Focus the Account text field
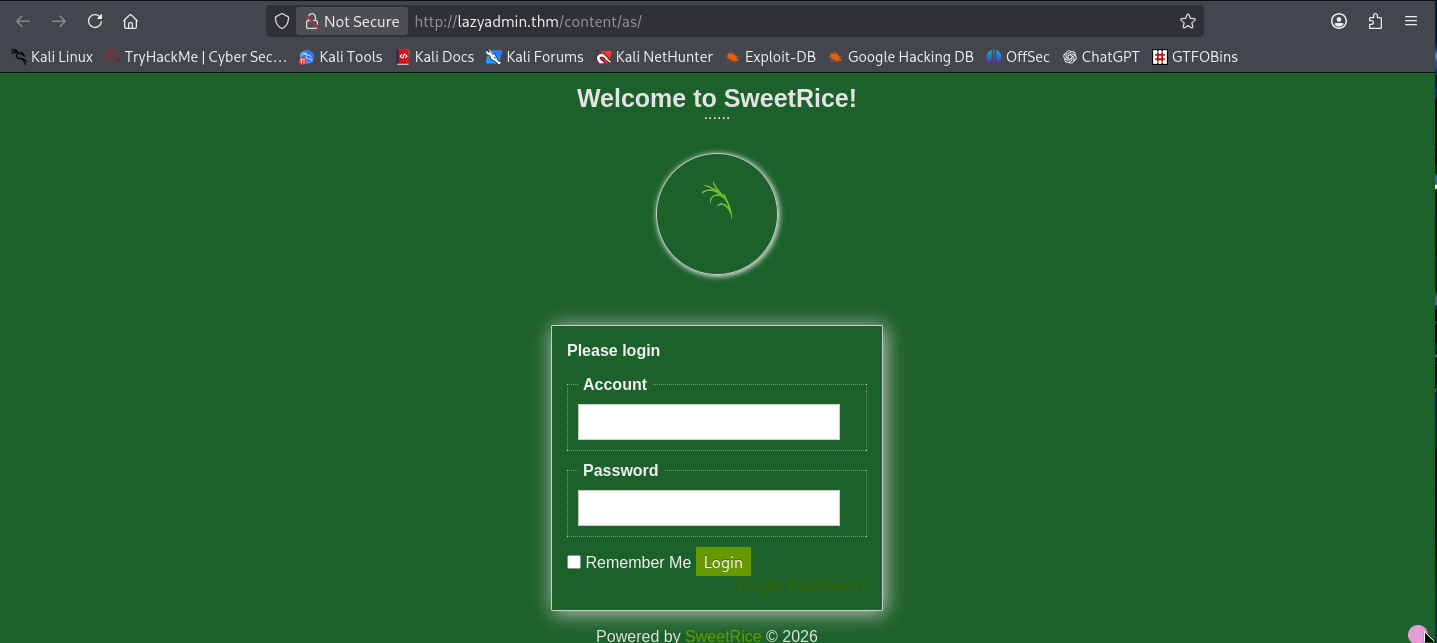Screen dimensions: 1437x643 pyautogui.click(x=708, y=422)
